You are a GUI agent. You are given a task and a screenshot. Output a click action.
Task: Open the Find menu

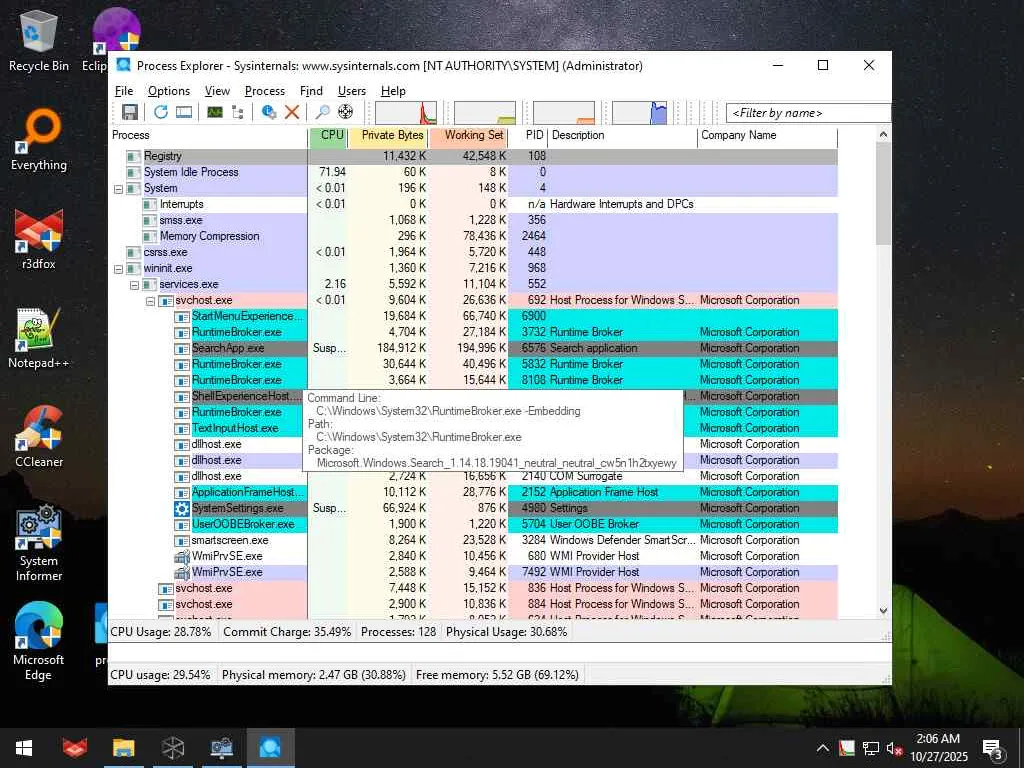pyautogui.click(x=311, y=91)
